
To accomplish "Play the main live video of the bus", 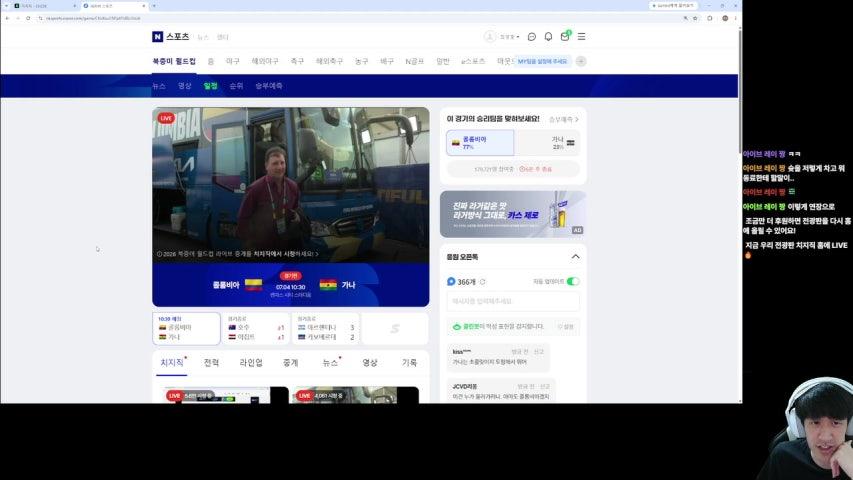I will (290, 185).
